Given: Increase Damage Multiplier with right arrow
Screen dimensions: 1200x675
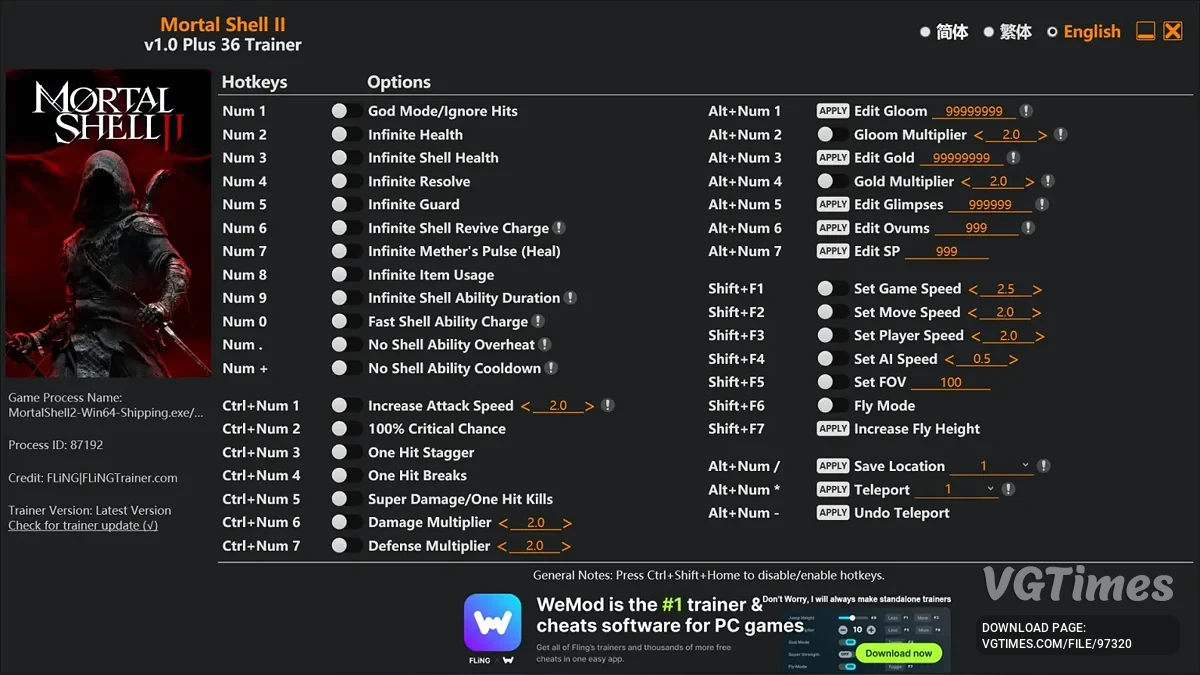Looking at the screenshot, I should [567, 523].
